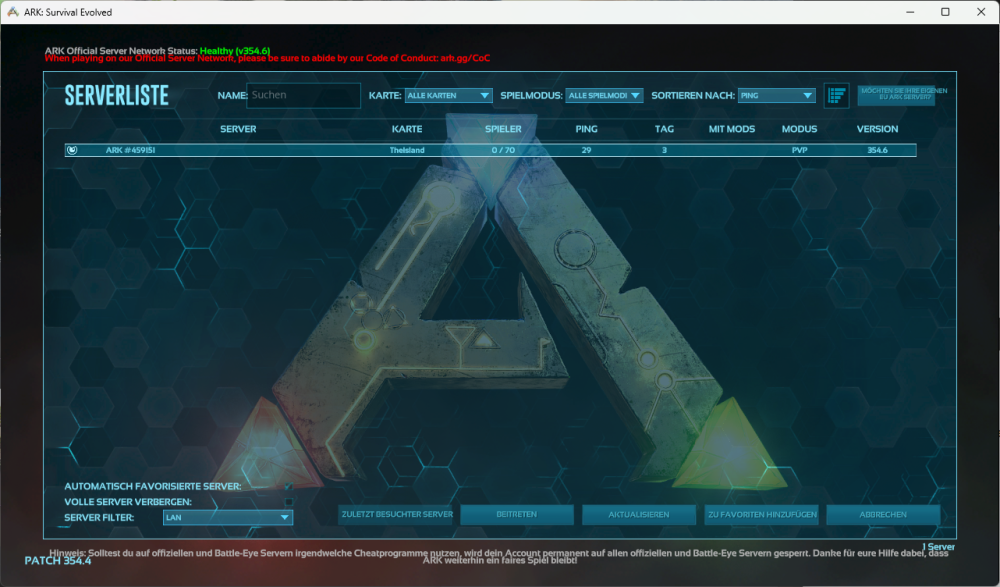Screen dimensions: 1000x587
Task: Sort by the Ping column header
Action: (586, 129)
